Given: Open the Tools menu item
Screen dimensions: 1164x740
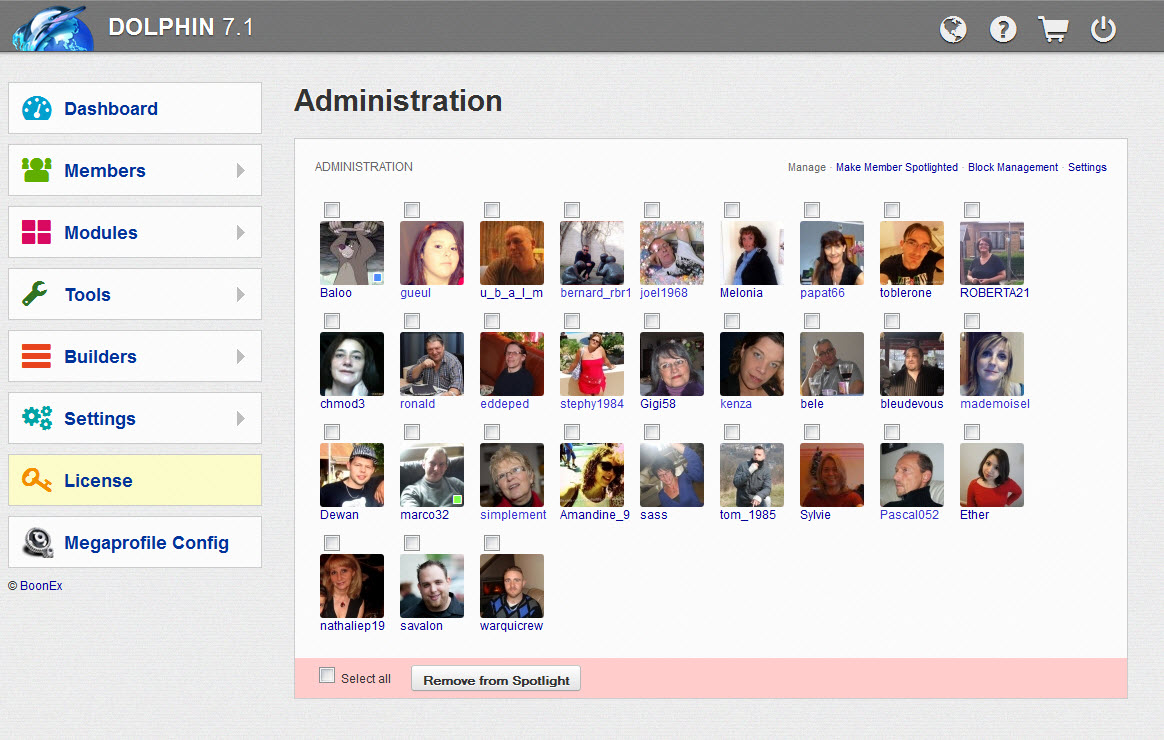Looking at the screenshot, I should (x=135, y=295).
